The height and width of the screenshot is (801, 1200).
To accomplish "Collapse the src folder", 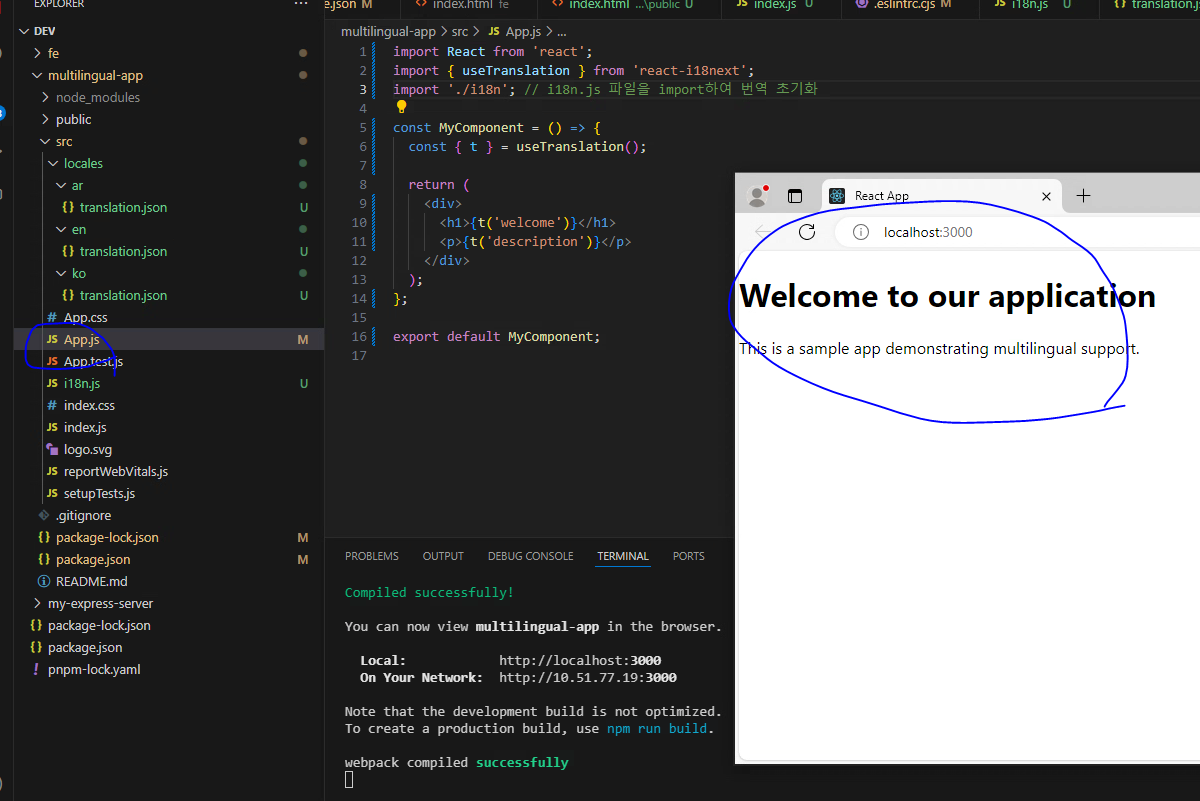I will point(46,141).
